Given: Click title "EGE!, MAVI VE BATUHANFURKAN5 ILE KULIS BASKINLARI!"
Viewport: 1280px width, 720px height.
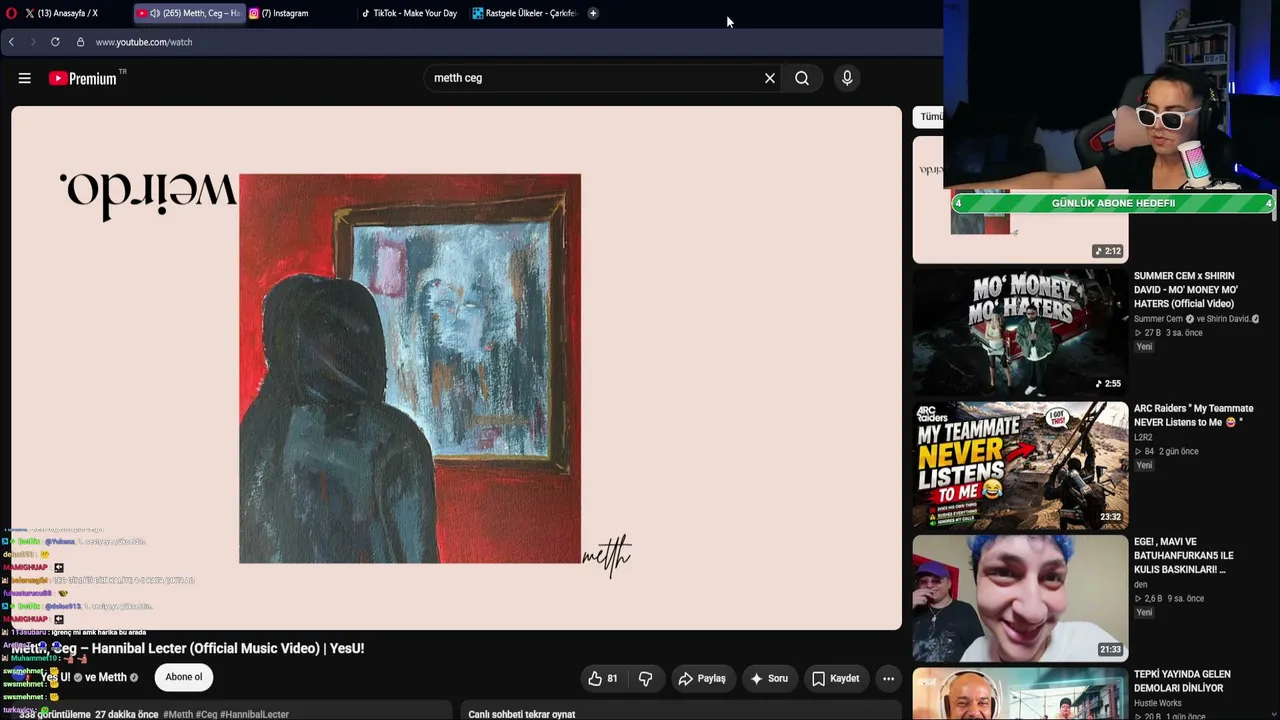Looking at the screenshot, I should coord(1184,556).
